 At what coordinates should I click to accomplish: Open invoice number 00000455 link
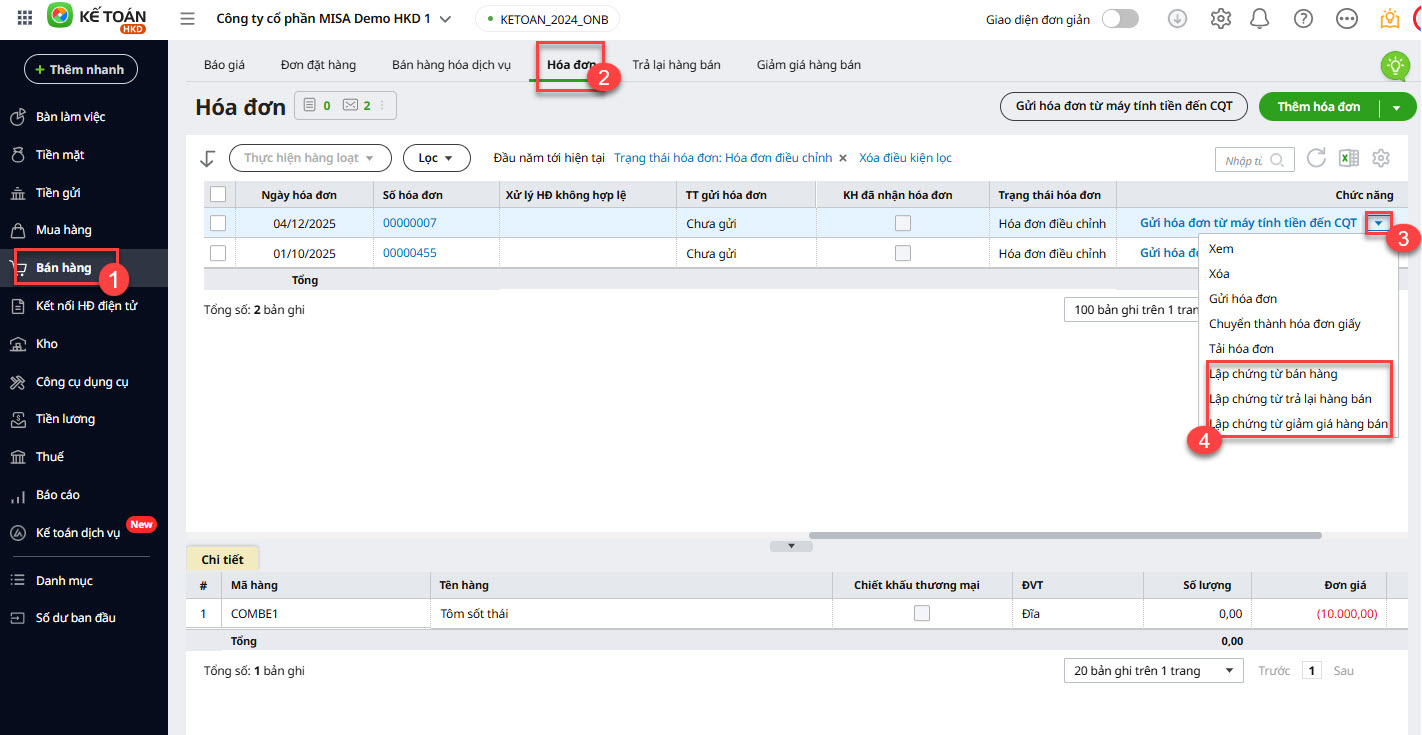coord(409,253)
